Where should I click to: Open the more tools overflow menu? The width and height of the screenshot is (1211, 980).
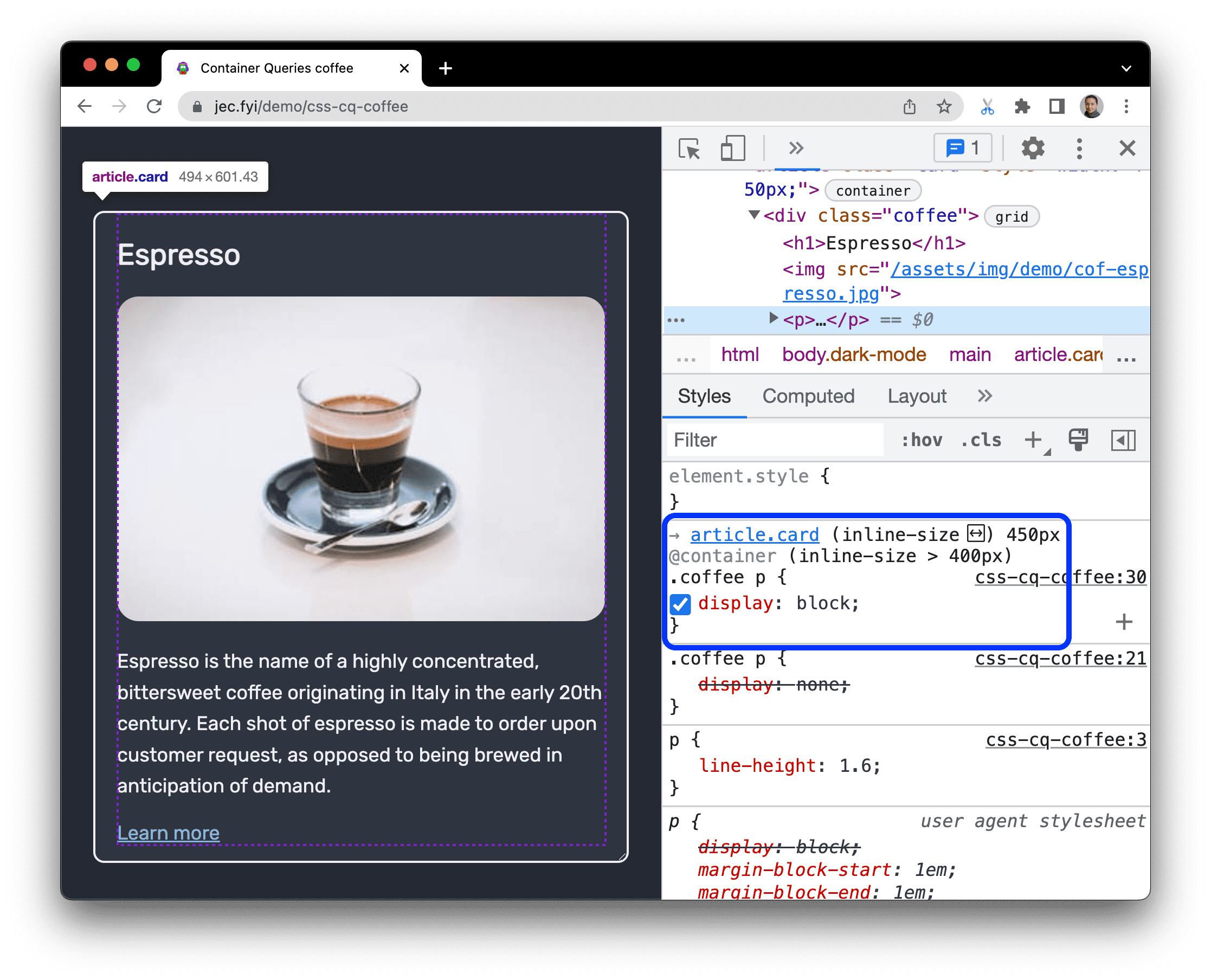[x=796, y=149]
